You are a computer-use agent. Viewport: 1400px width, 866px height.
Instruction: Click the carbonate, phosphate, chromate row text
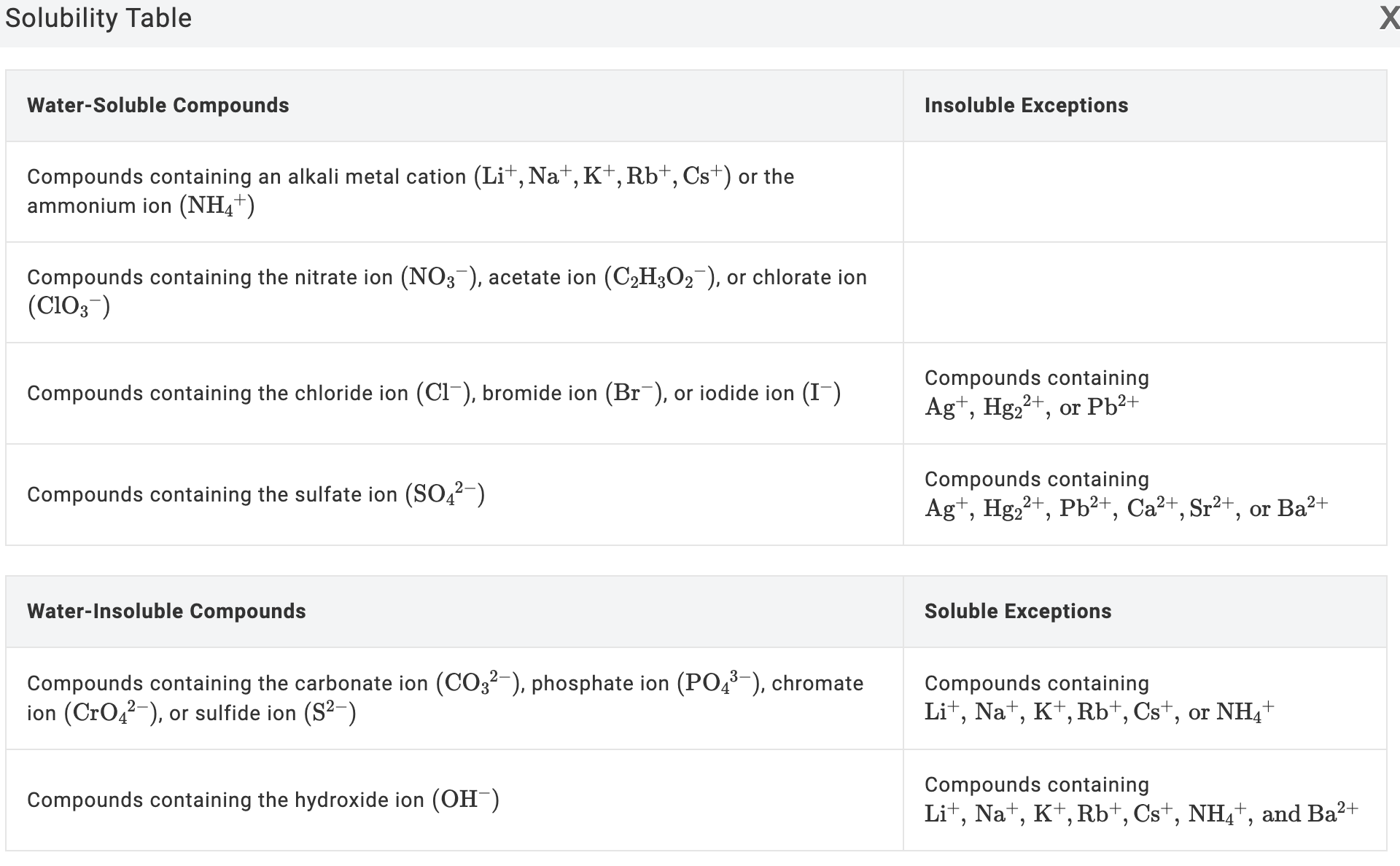(x=445, y=698)
